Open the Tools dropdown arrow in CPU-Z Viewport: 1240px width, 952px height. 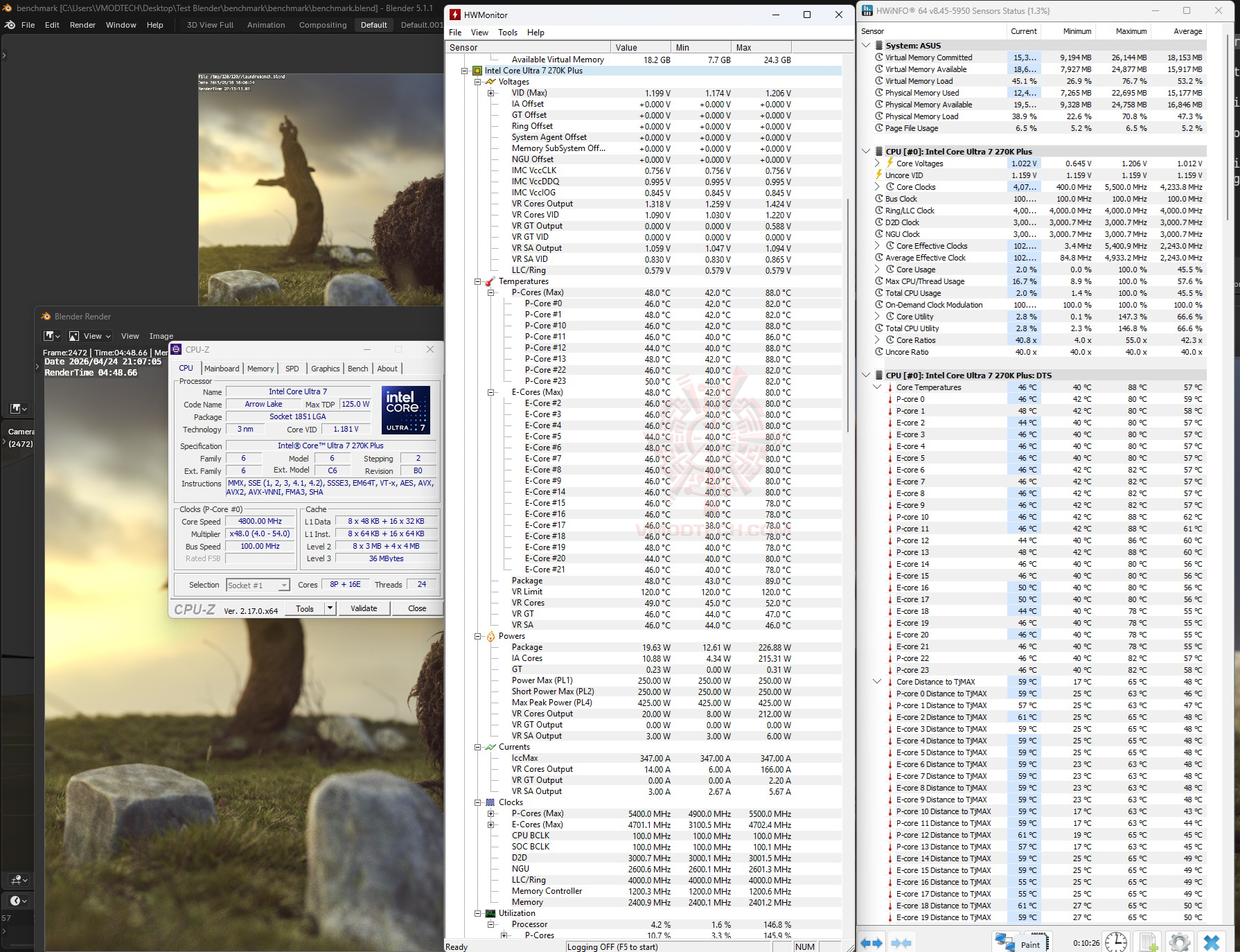pyautogui.click(x=330, y=608)
